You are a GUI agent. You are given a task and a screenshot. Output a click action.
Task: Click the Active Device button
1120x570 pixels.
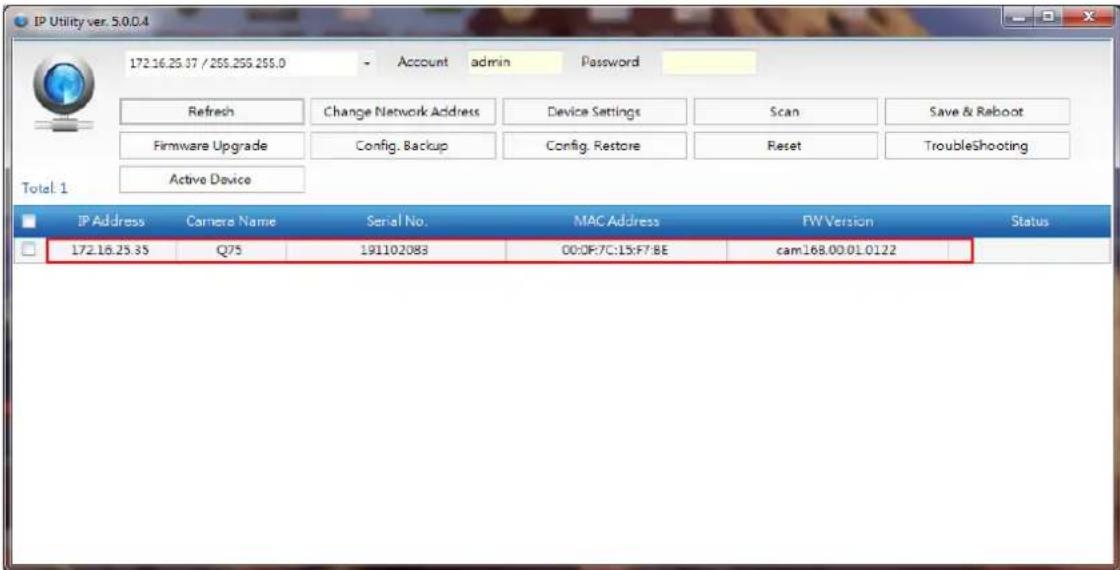(211, 179)
